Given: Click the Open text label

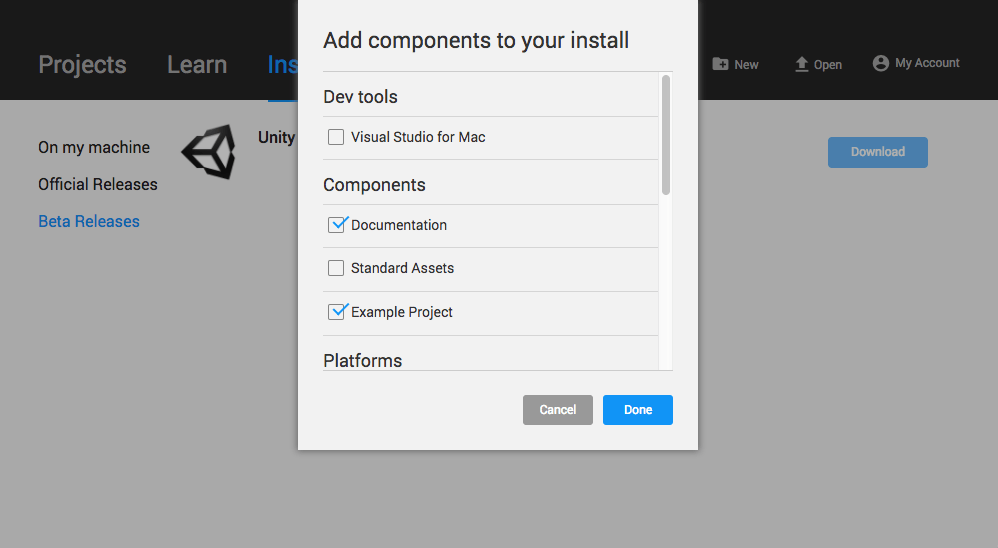Looking at the screenshot, I should point(827,64).
